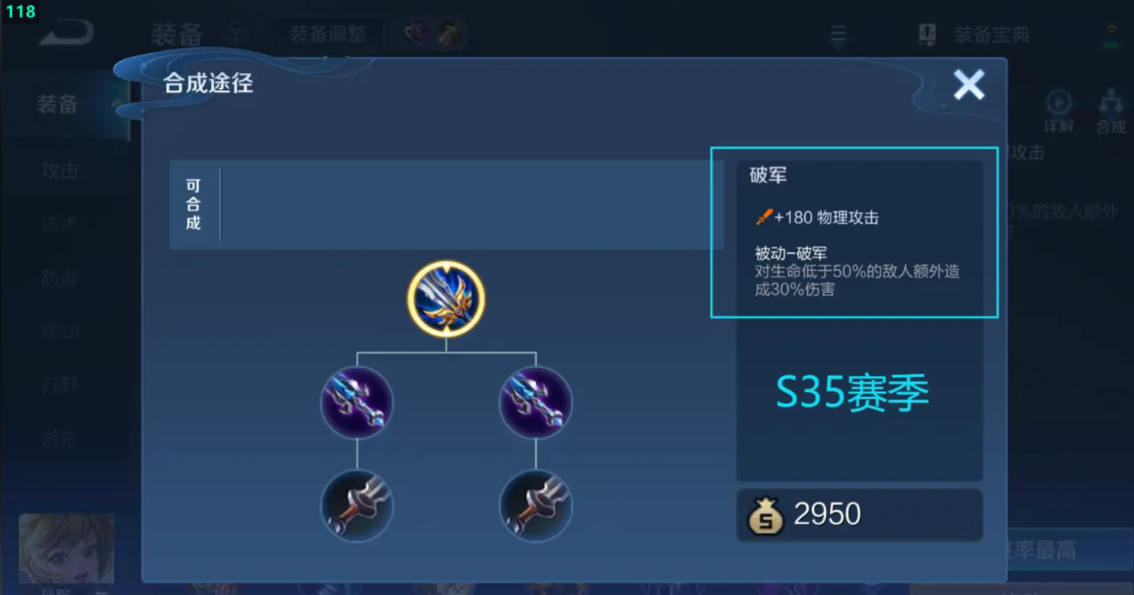Switch to the 移动 category tab
The height and width of the screenshot is (595, 1134).
60,331
